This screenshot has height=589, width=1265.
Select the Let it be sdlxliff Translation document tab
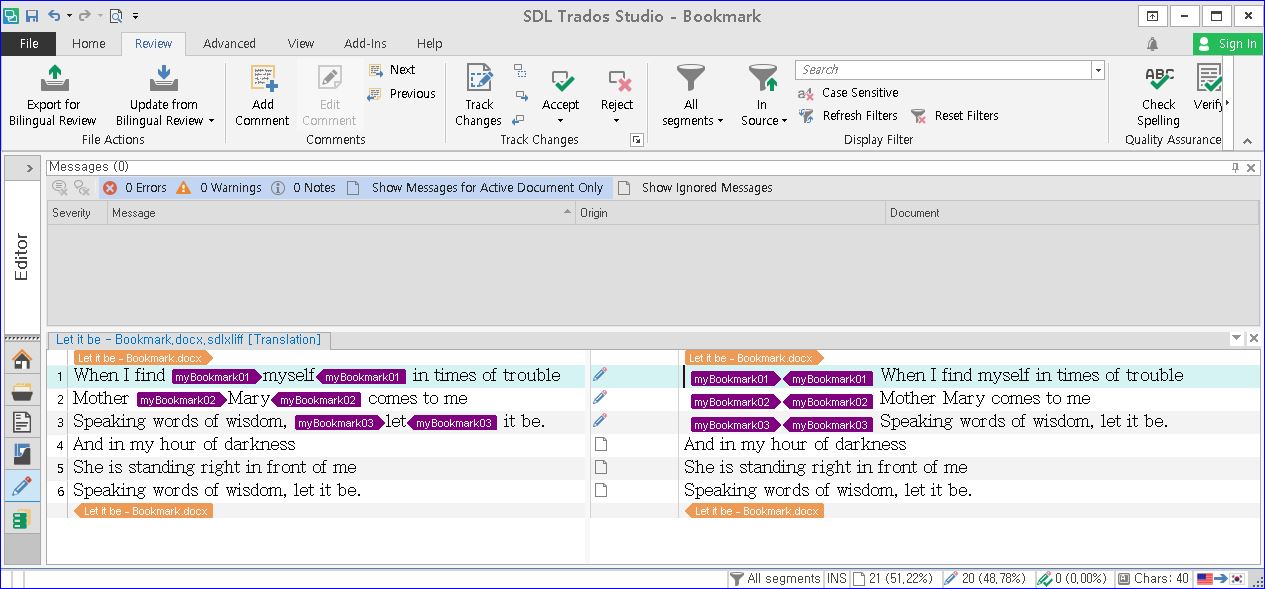[x=188, y=340]
